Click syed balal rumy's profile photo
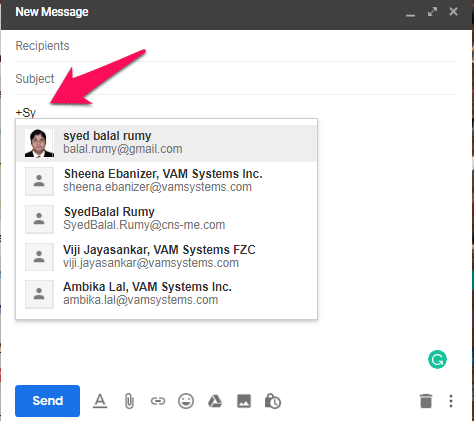Image resolution: width=474 pixels, height=421 pixels. [39, 143]
